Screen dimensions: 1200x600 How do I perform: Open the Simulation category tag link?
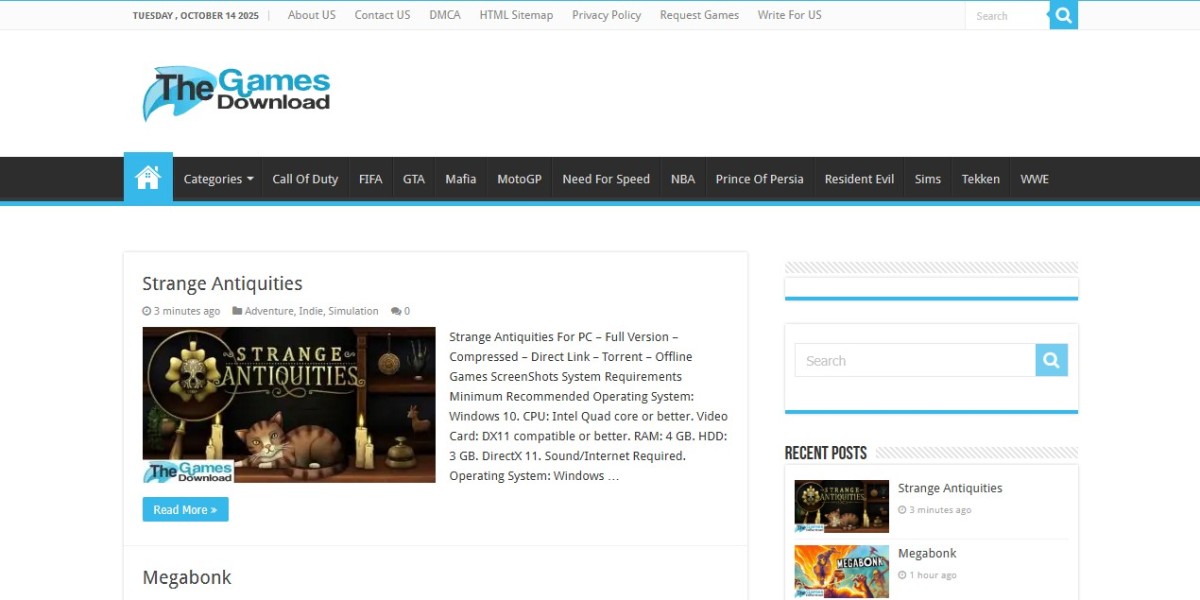353,311
